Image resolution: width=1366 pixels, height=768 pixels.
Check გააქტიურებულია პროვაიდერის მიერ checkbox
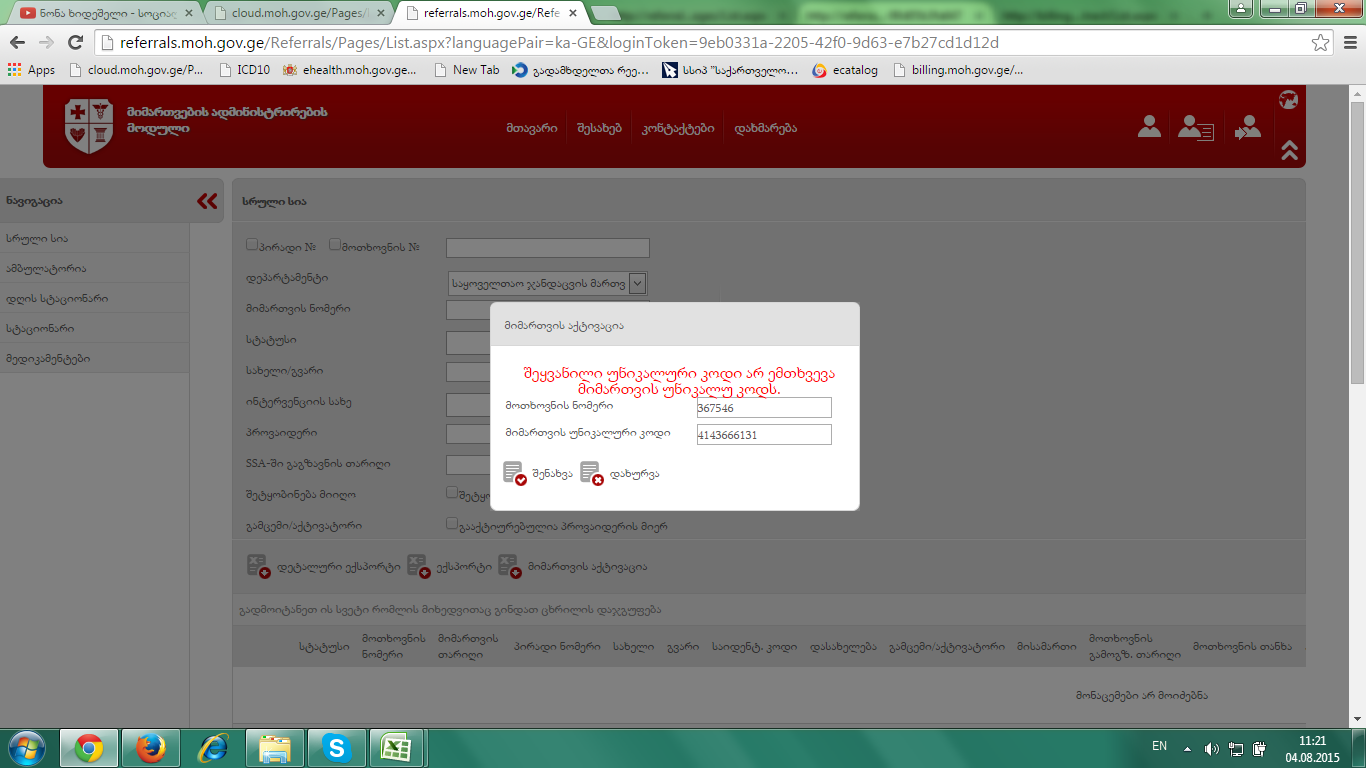(452, 523)
